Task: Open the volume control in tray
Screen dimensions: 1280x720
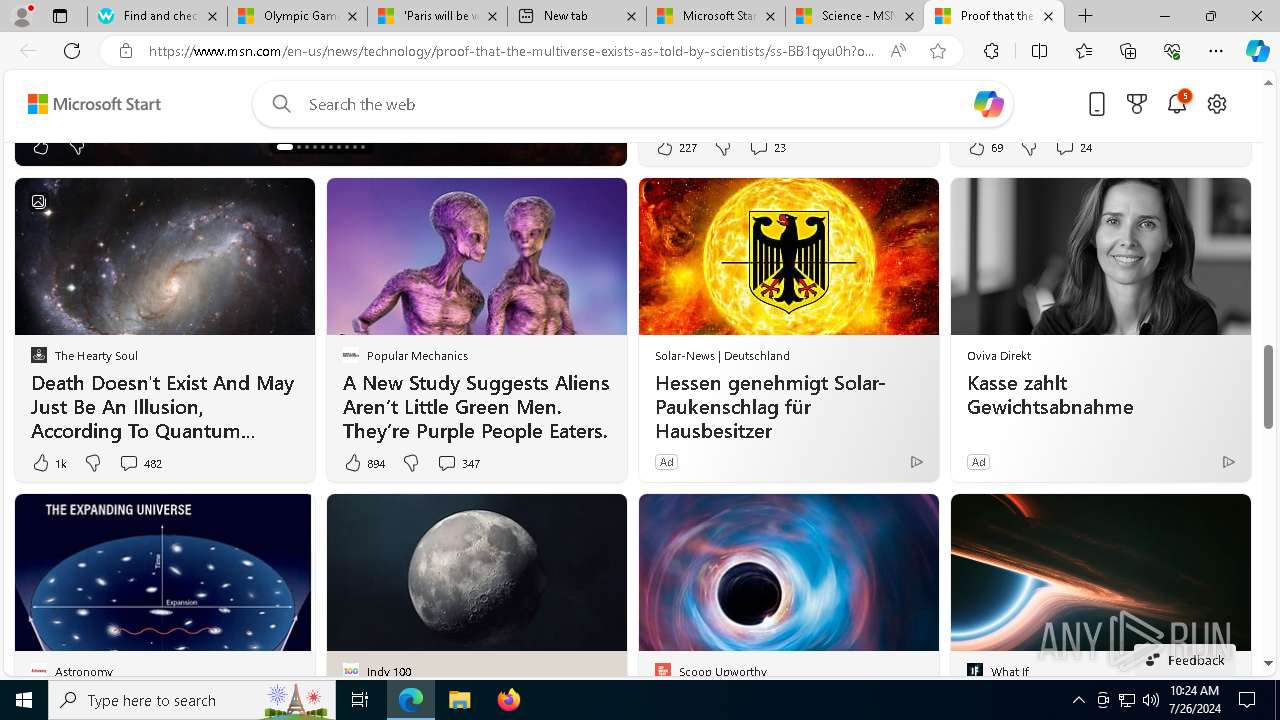Action: pyautogui.click(x=1151, y=700)
